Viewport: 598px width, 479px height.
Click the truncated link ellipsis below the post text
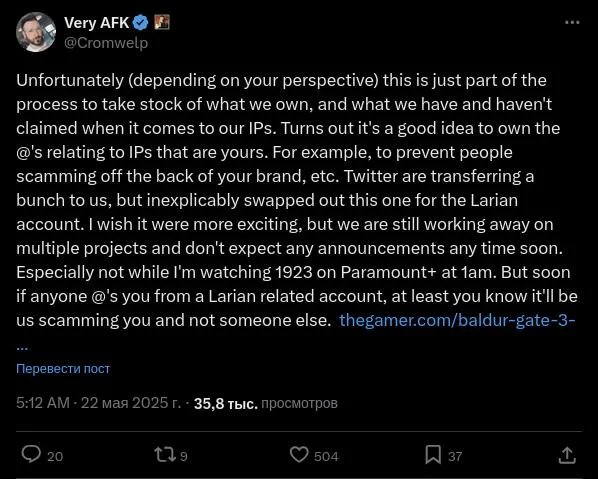click(22, 348)
